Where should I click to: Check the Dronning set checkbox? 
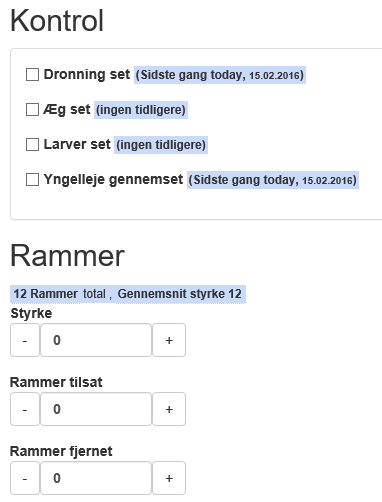pyautogui.click(x=32, y=75)
